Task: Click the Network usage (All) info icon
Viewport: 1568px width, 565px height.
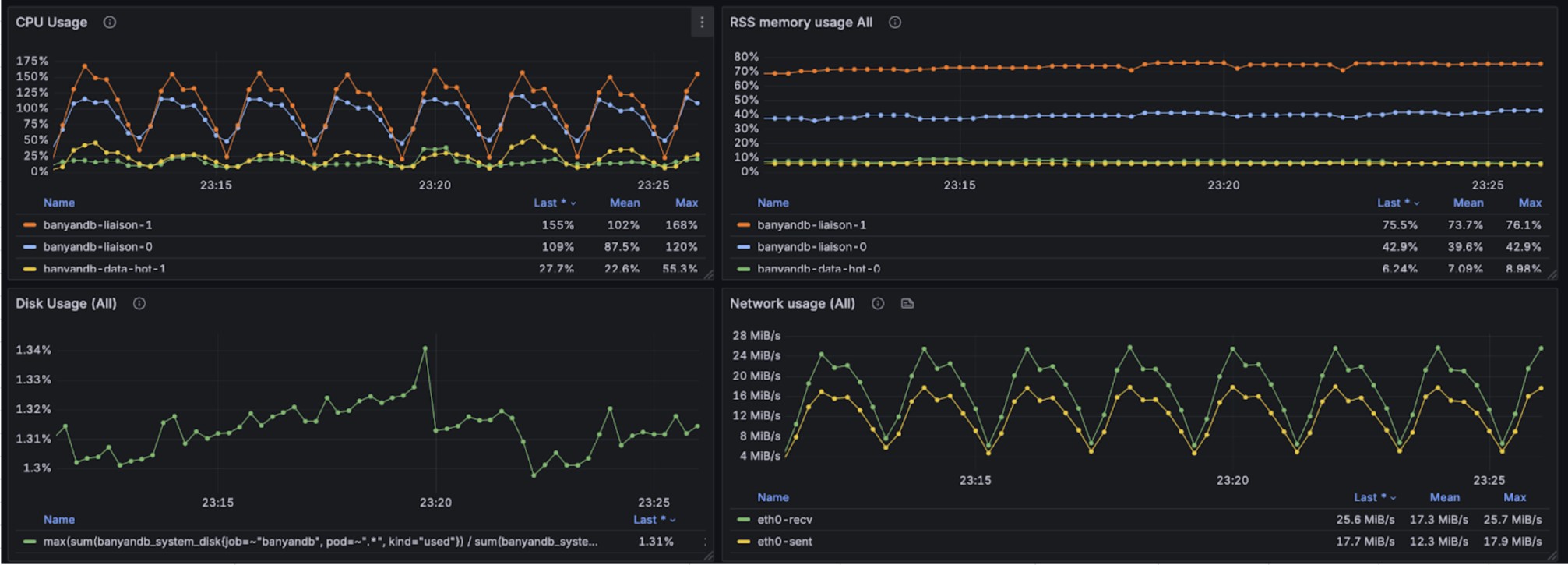Action: (x=878, y=304)
